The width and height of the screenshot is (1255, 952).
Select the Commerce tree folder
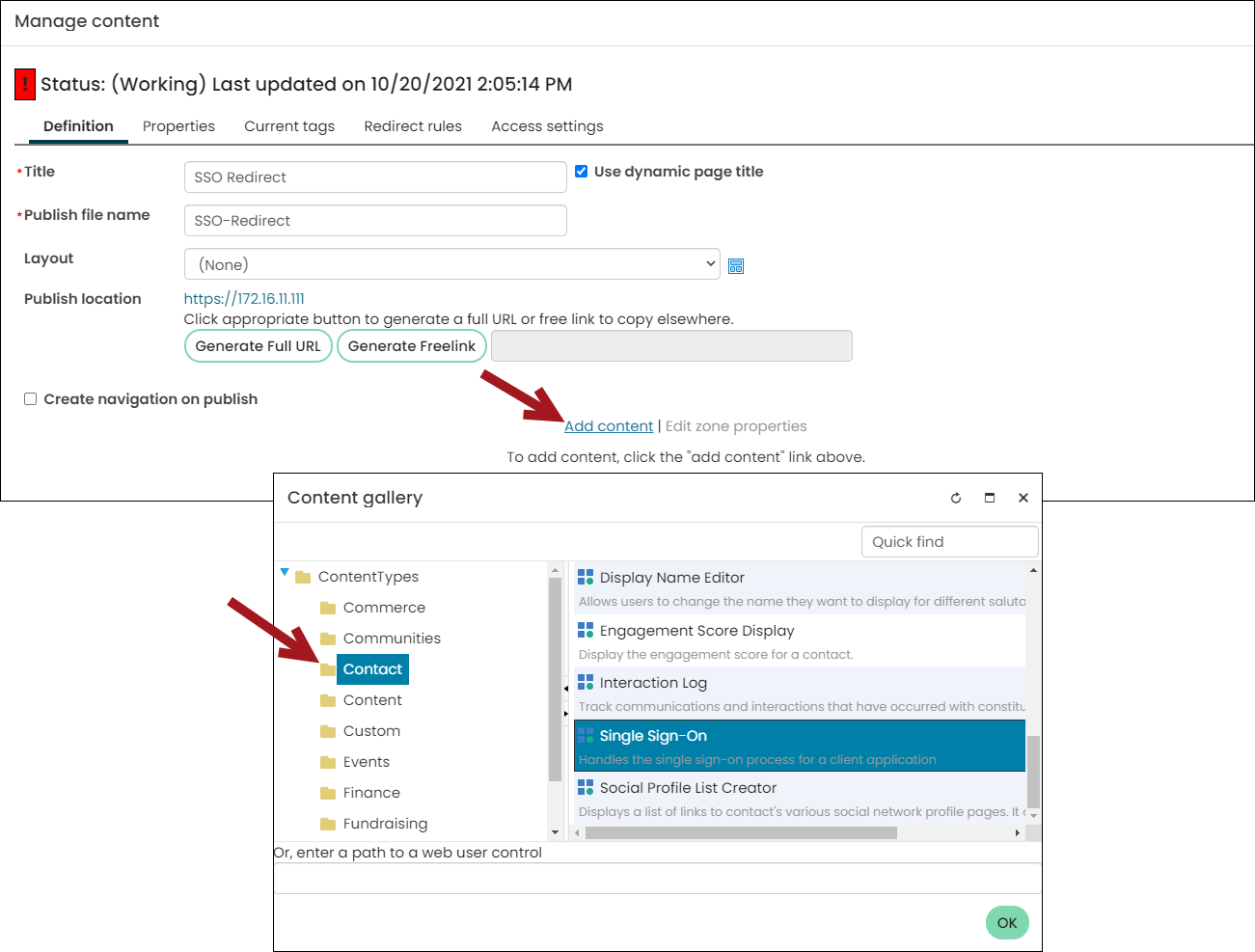(x=384, y=608)
